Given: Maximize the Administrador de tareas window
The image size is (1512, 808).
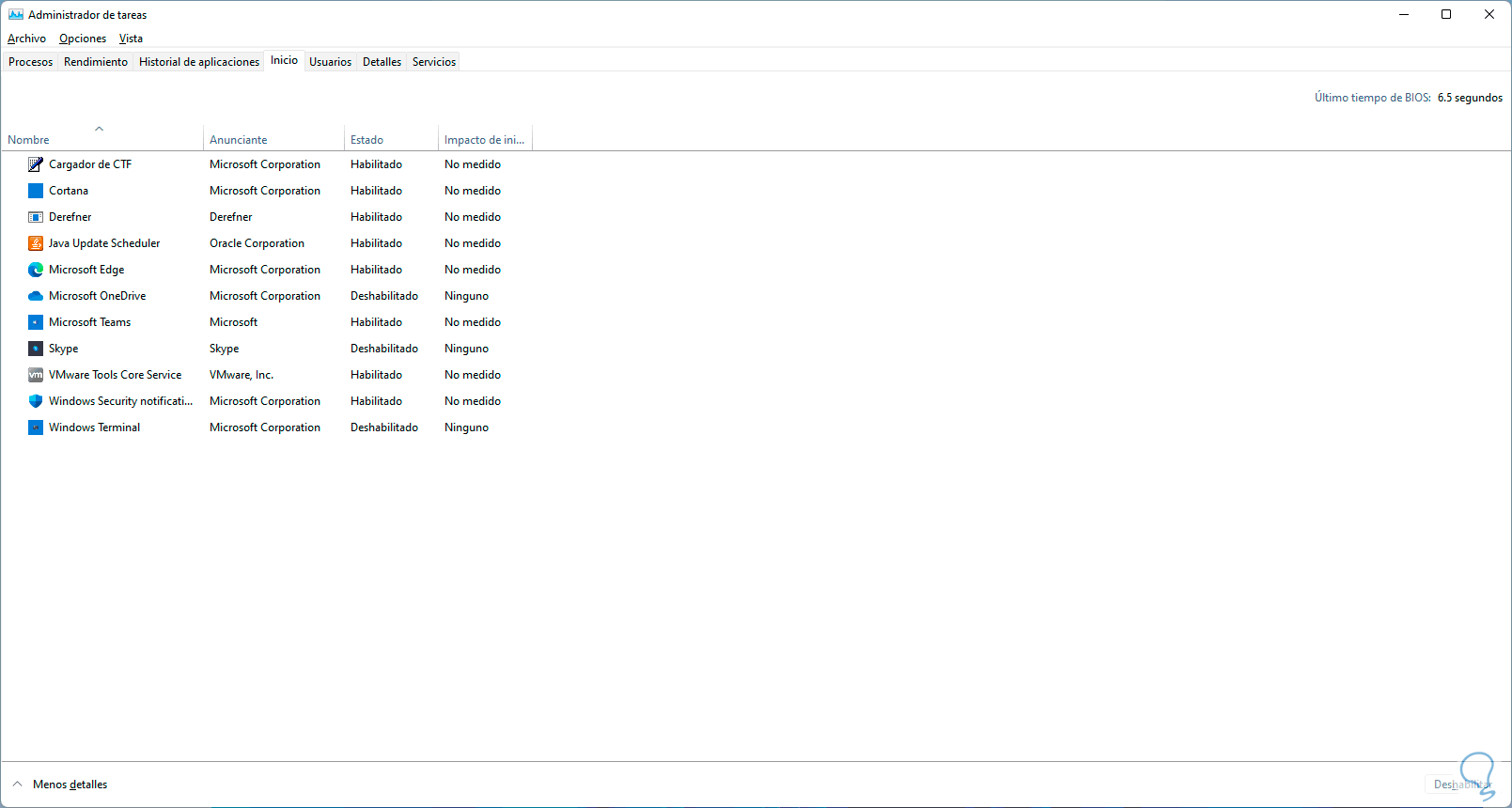Looking at the screenshot, I should [x=1446, y=14].
